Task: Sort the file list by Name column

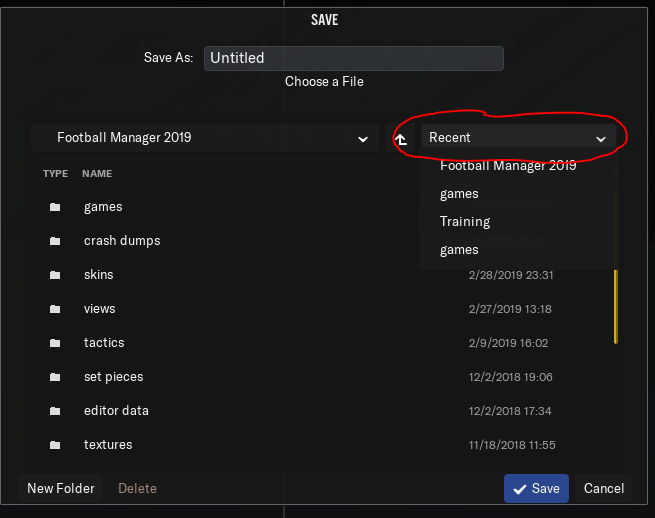Action: (97, 174)
